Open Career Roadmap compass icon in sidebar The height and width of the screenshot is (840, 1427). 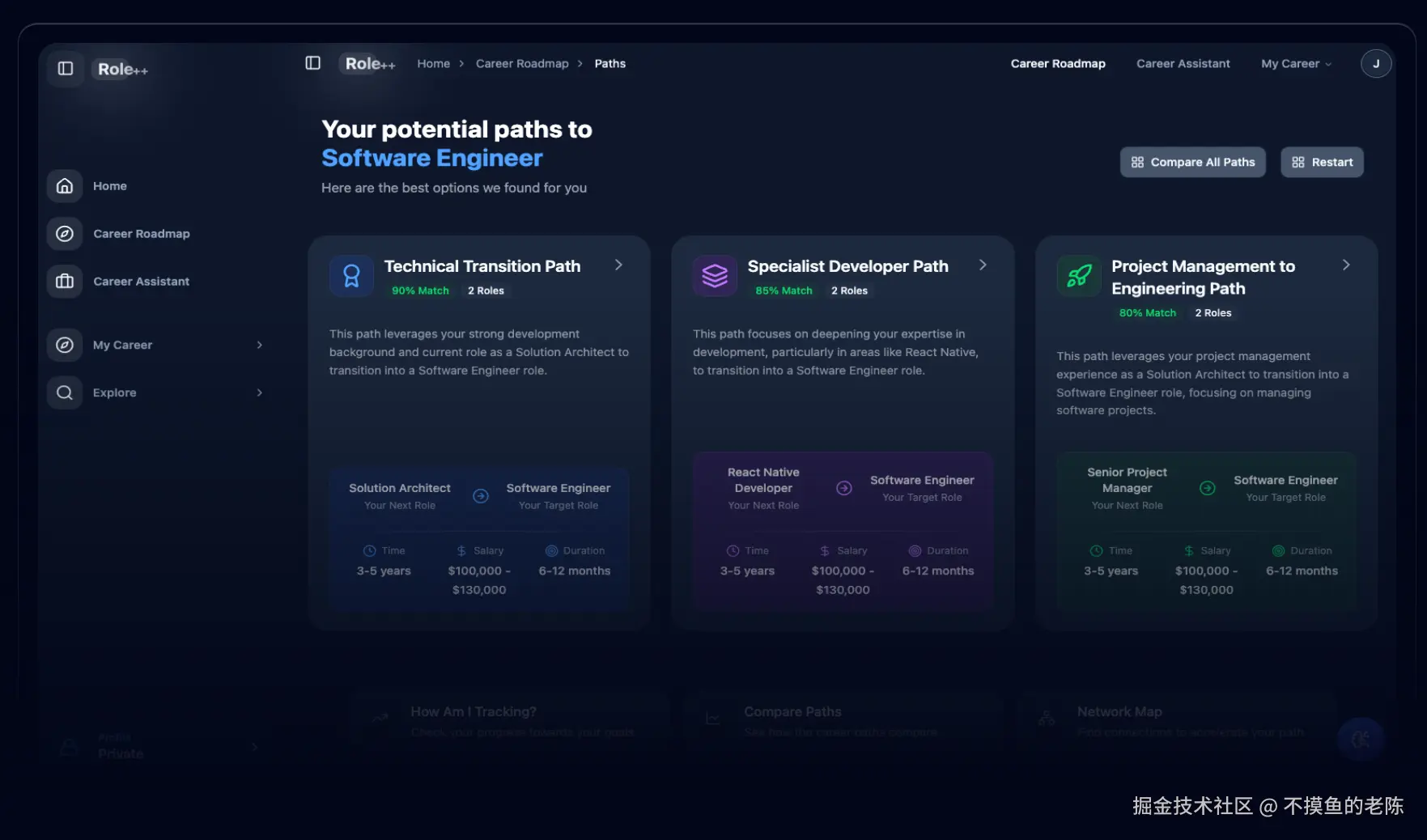[x=65, y=234]
